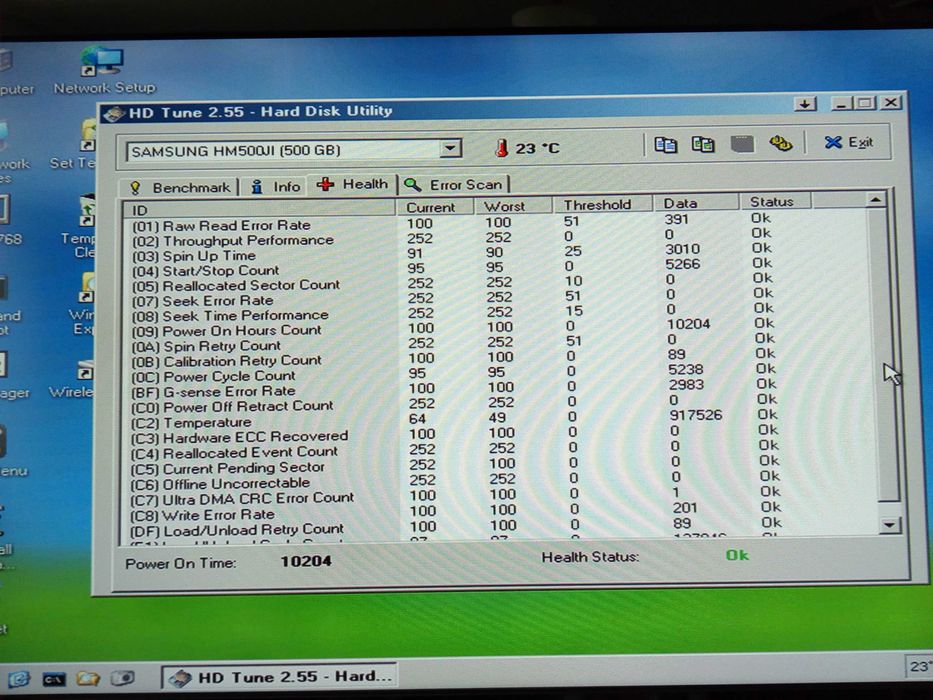Click the Data column header
The height and width of the screenshot is (700, 933).
[x=696, y=203]
